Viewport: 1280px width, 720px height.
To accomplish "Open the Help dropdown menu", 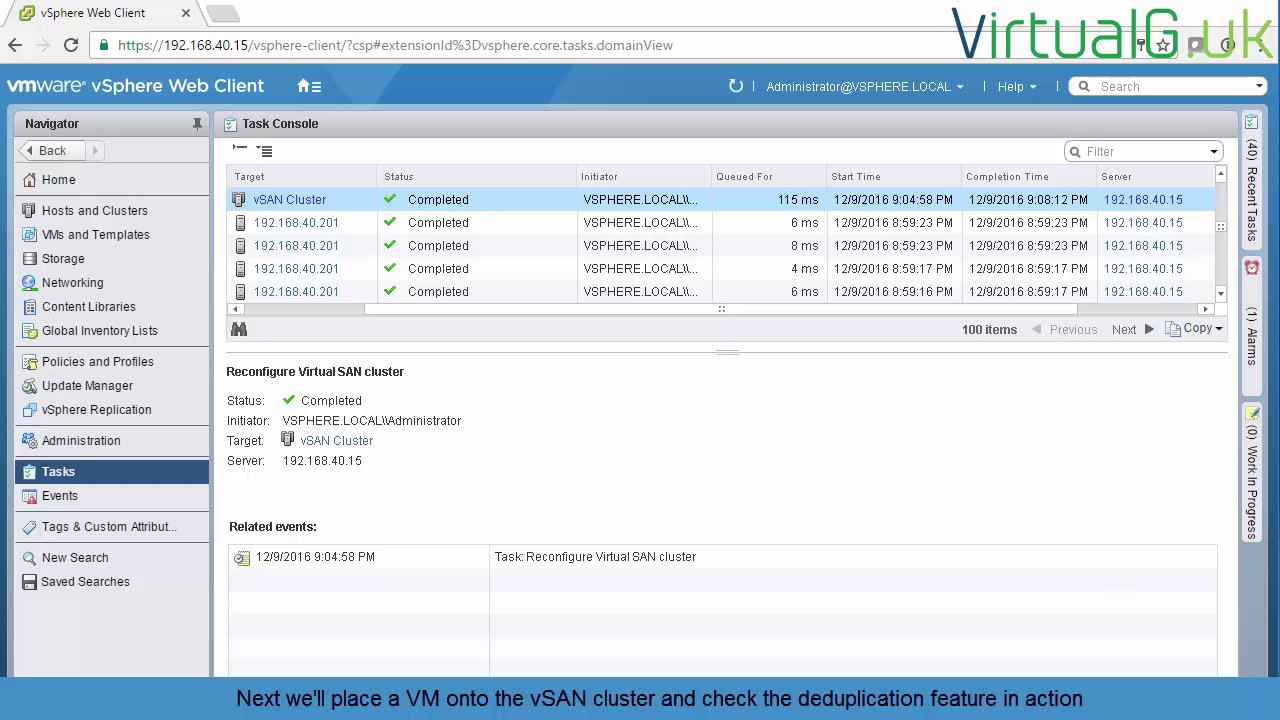I will coord(1017,87).
